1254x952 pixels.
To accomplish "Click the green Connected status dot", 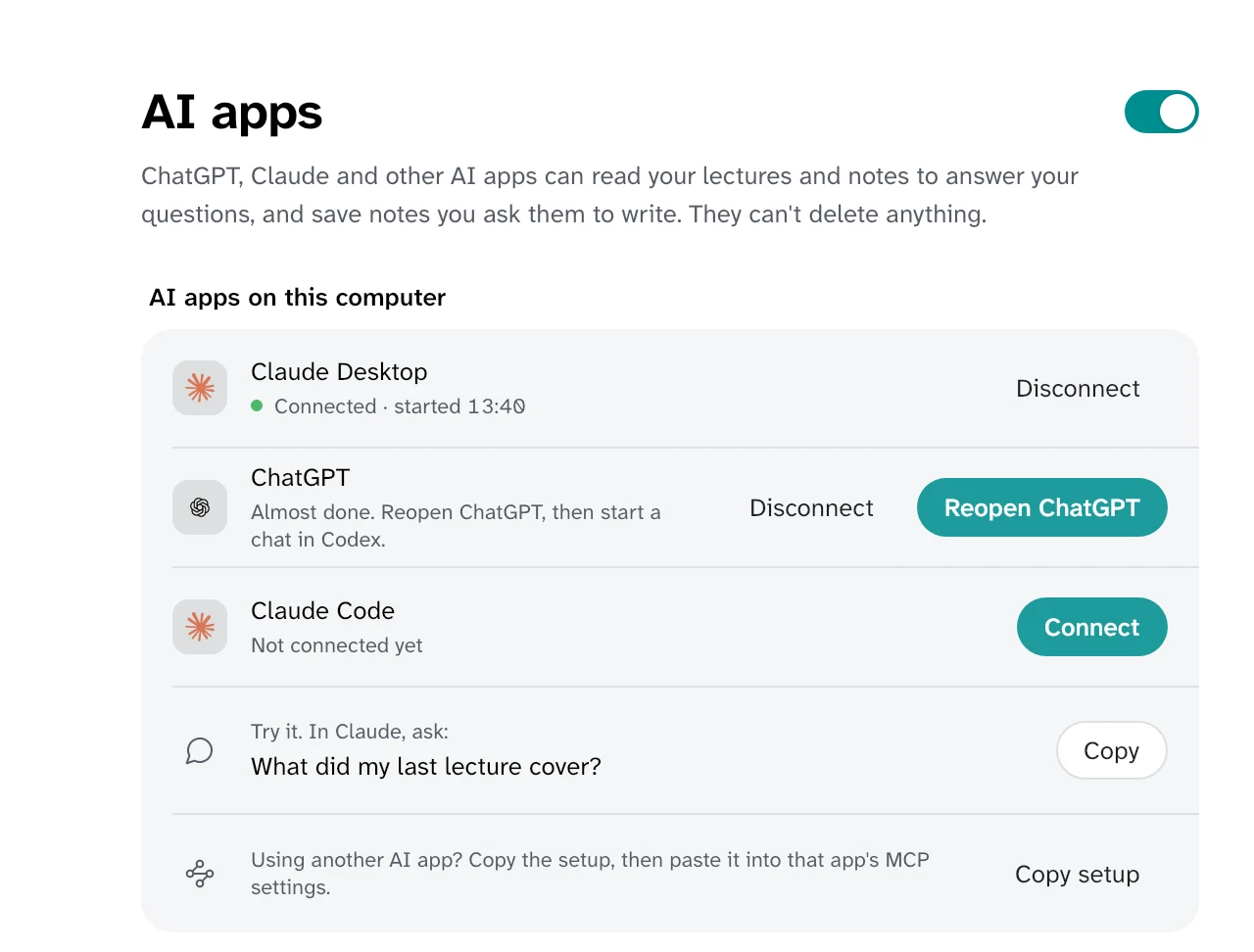I will tap(257, 405).
